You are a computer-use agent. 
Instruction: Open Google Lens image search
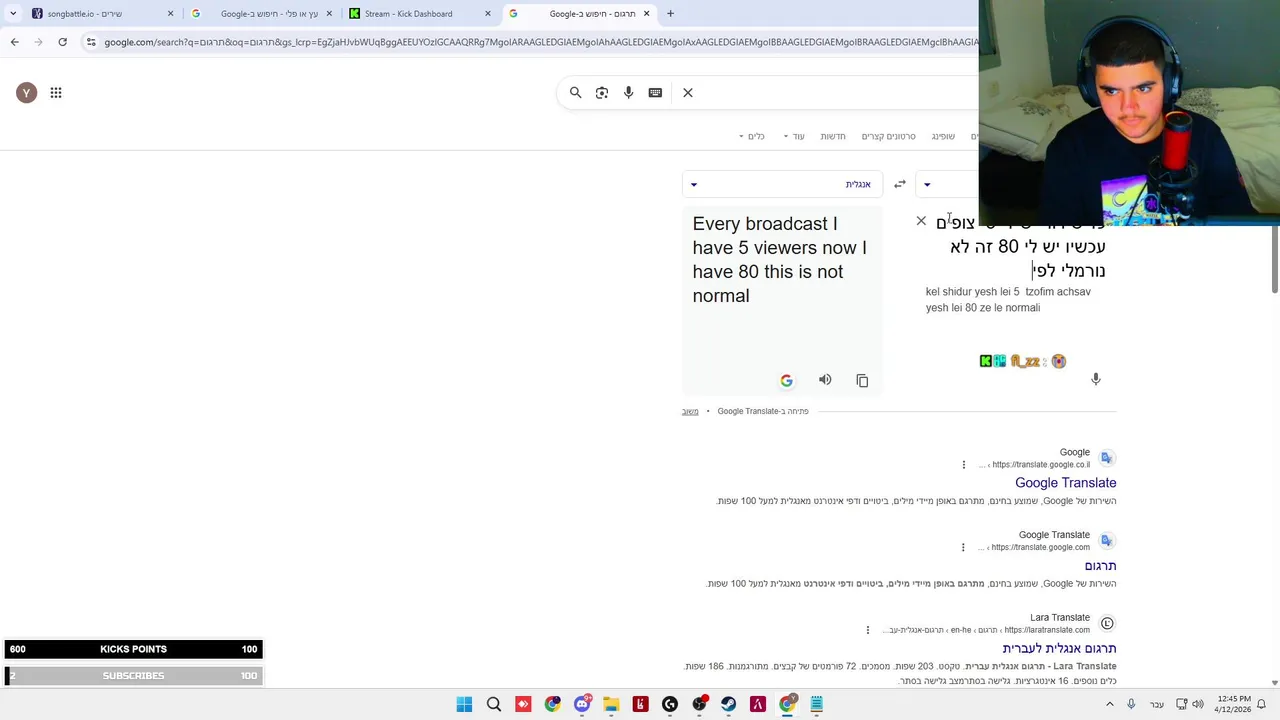point(602,93)
